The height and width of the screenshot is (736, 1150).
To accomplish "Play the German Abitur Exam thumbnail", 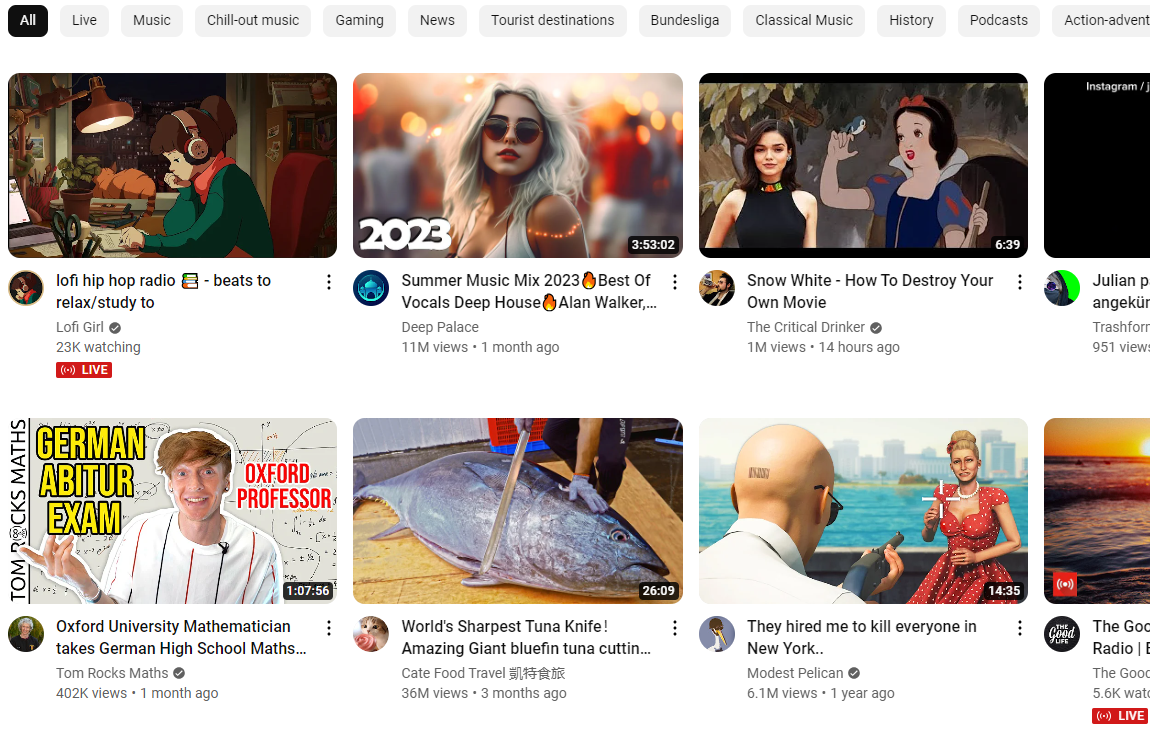I will pos(172,511).
